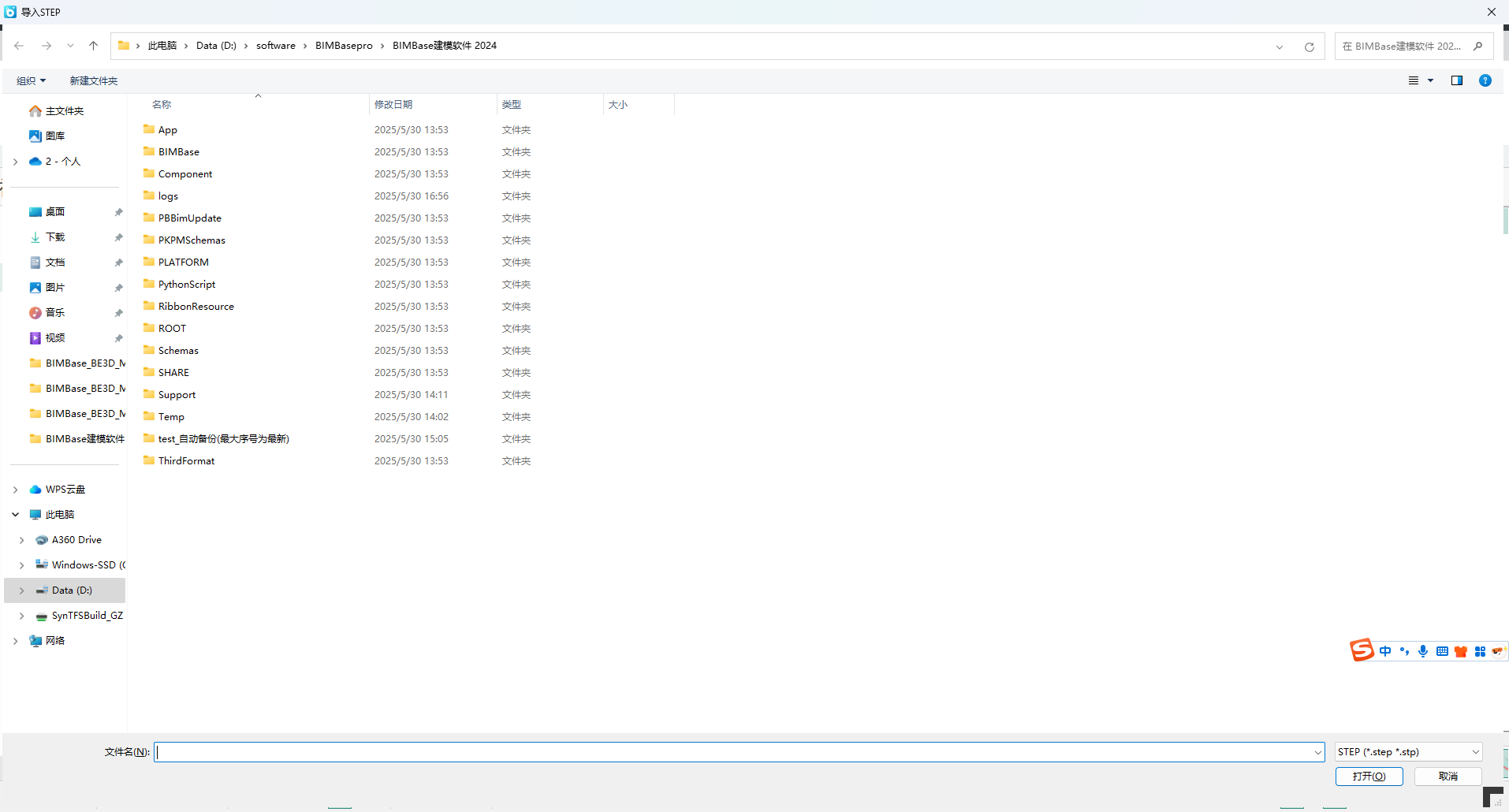The width and height of the screenshot is (1509, 812).
Task: Open Gallery (图库) in sidebar
Action: pyautogui.click(x=55, y=136)
